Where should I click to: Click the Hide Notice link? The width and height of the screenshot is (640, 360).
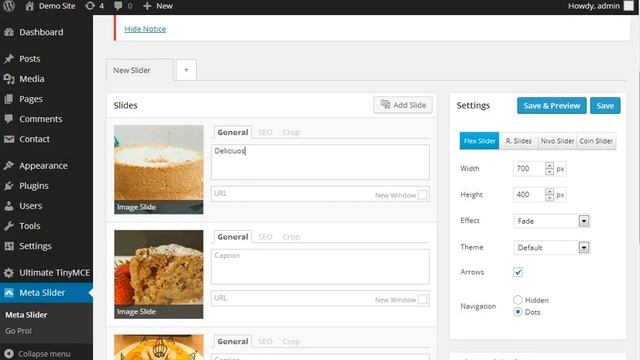coord(145,29)
